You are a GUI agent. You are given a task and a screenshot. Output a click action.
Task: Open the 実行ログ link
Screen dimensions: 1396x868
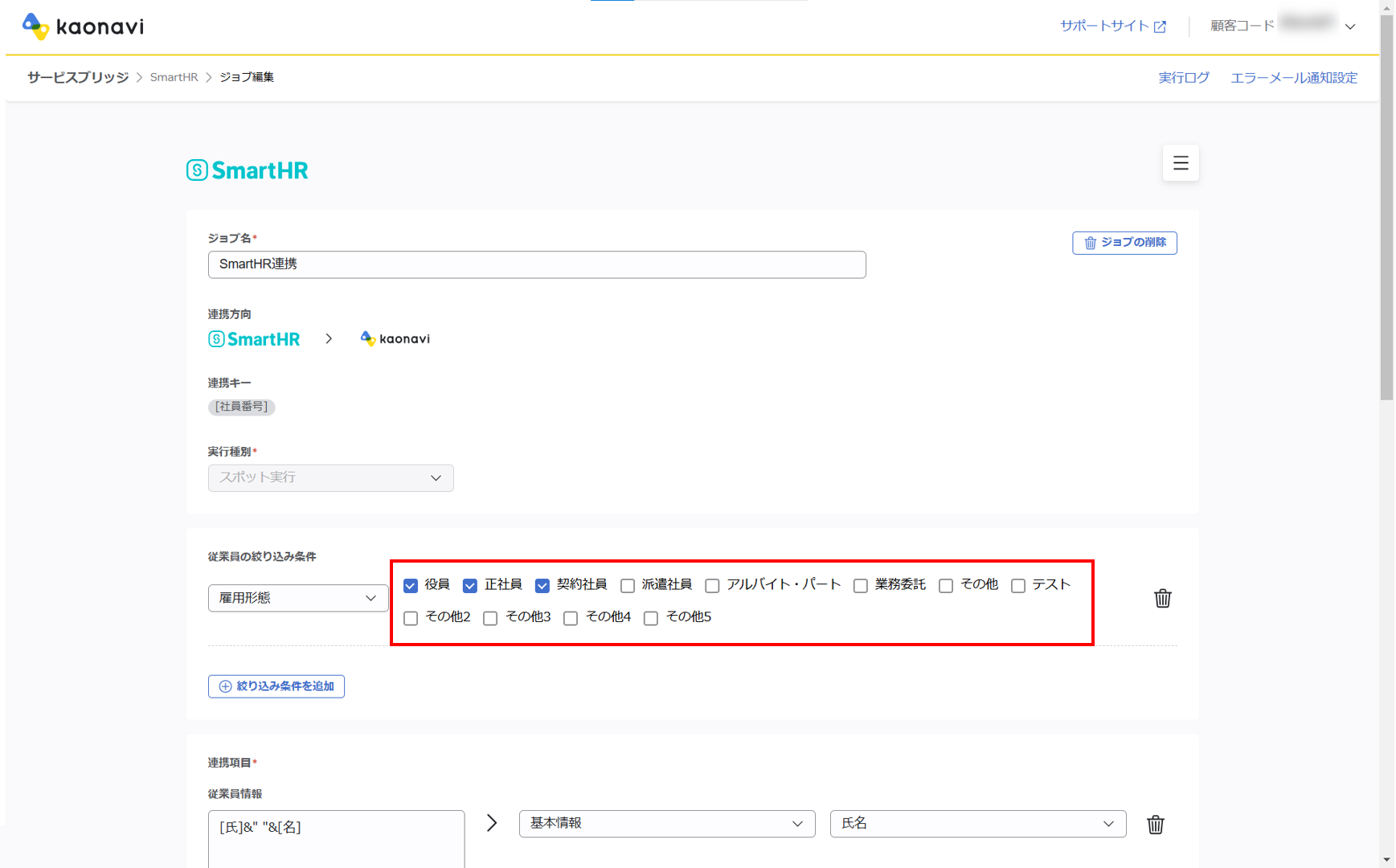click(1184, 78)
